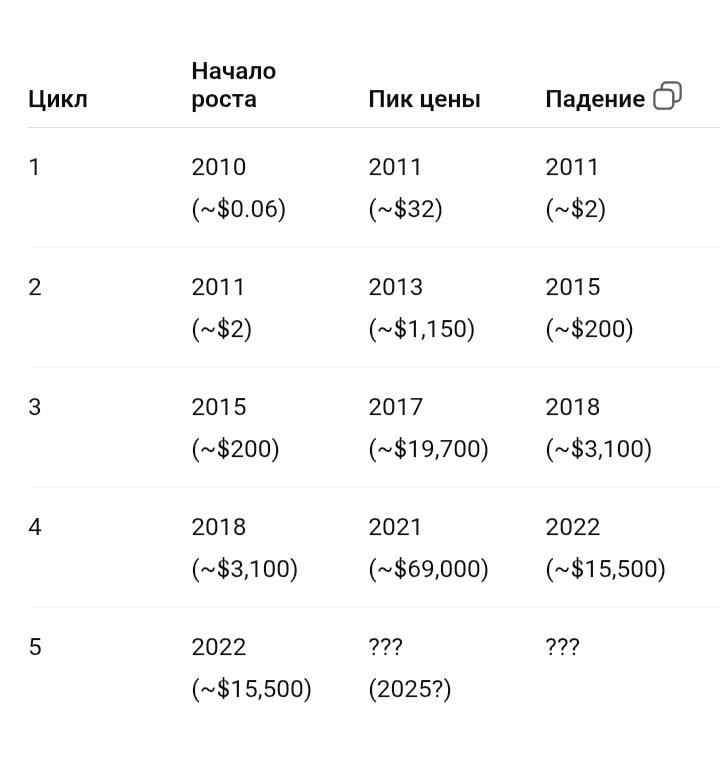Screen dimensions: 720x769
Task: Select the "Начало роста" column header
Action: click(x=233, y=85)
